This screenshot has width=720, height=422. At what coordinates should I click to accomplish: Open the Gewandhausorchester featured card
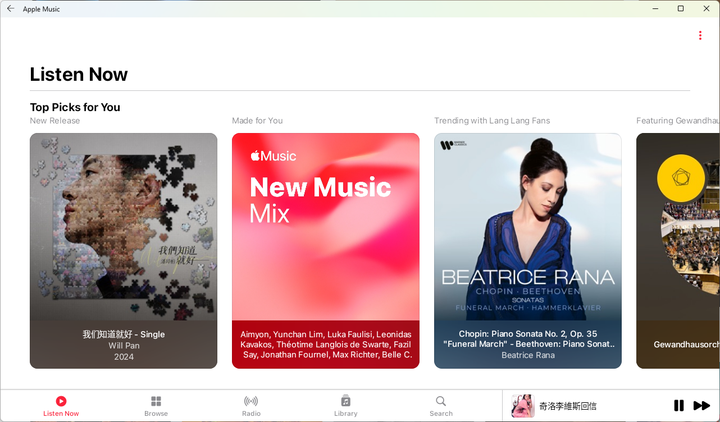click(678, 251)
